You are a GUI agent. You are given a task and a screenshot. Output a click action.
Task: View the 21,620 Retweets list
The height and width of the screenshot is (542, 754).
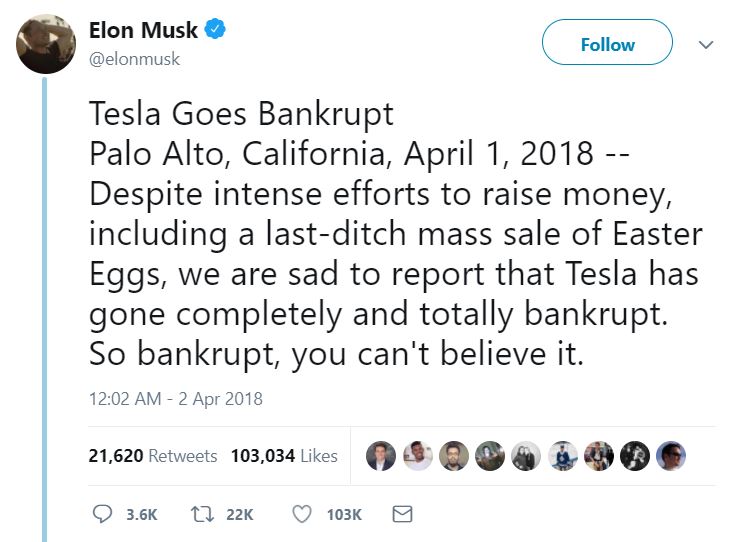pyautogui.click(x=152, y=455)
